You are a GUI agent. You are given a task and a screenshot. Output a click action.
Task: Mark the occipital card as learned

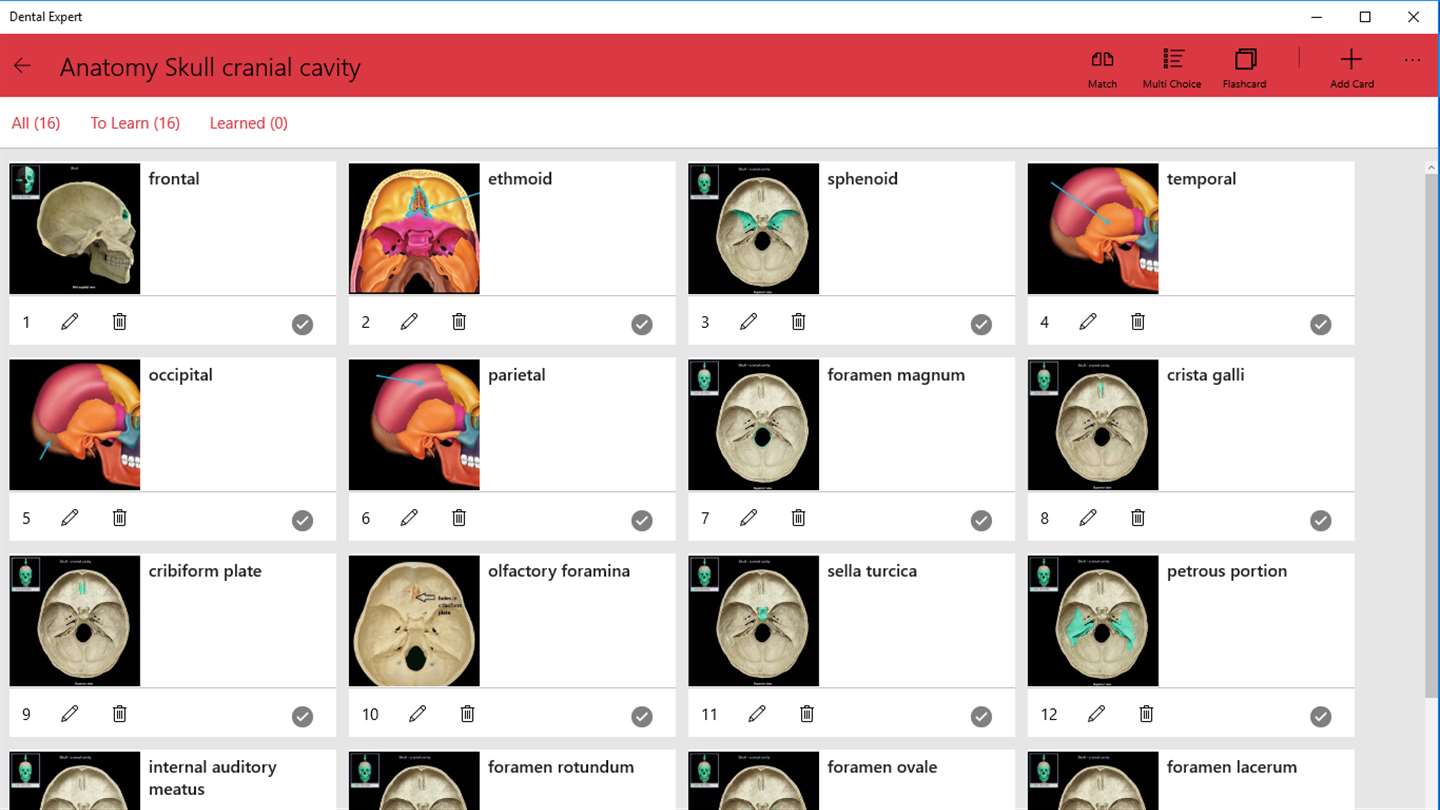pos(302,520)
